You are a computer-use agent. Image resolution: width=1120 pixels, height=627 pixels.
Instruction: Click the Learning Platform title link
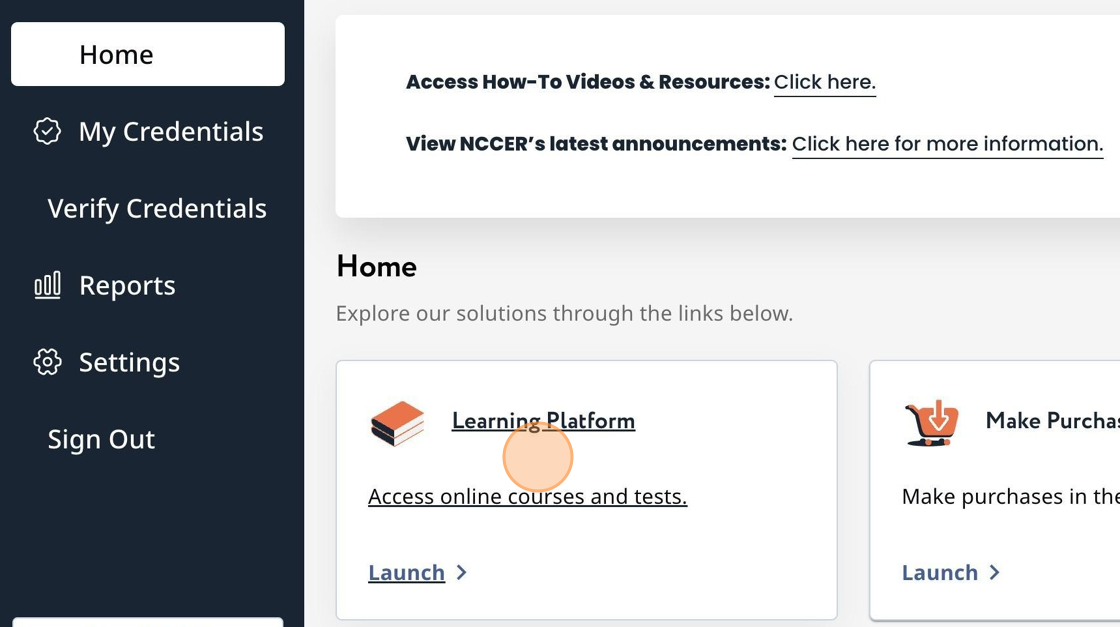[x=543, y=421]
